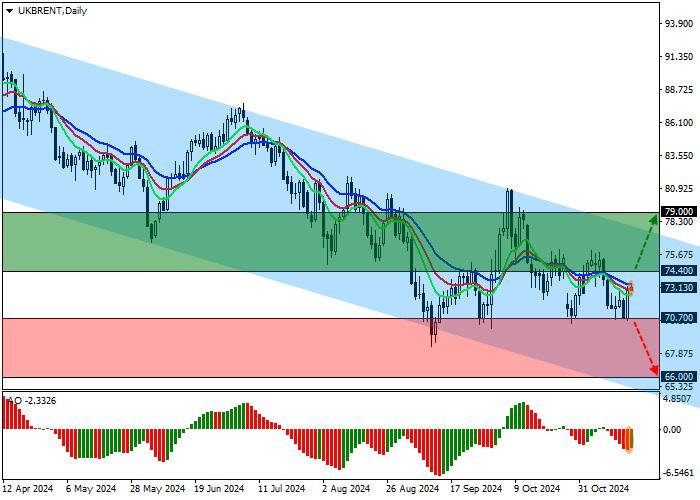This screenshot has height=500, width=700.
Task: Click the 93.900 price axis value
Action: (x=679, y=24)
